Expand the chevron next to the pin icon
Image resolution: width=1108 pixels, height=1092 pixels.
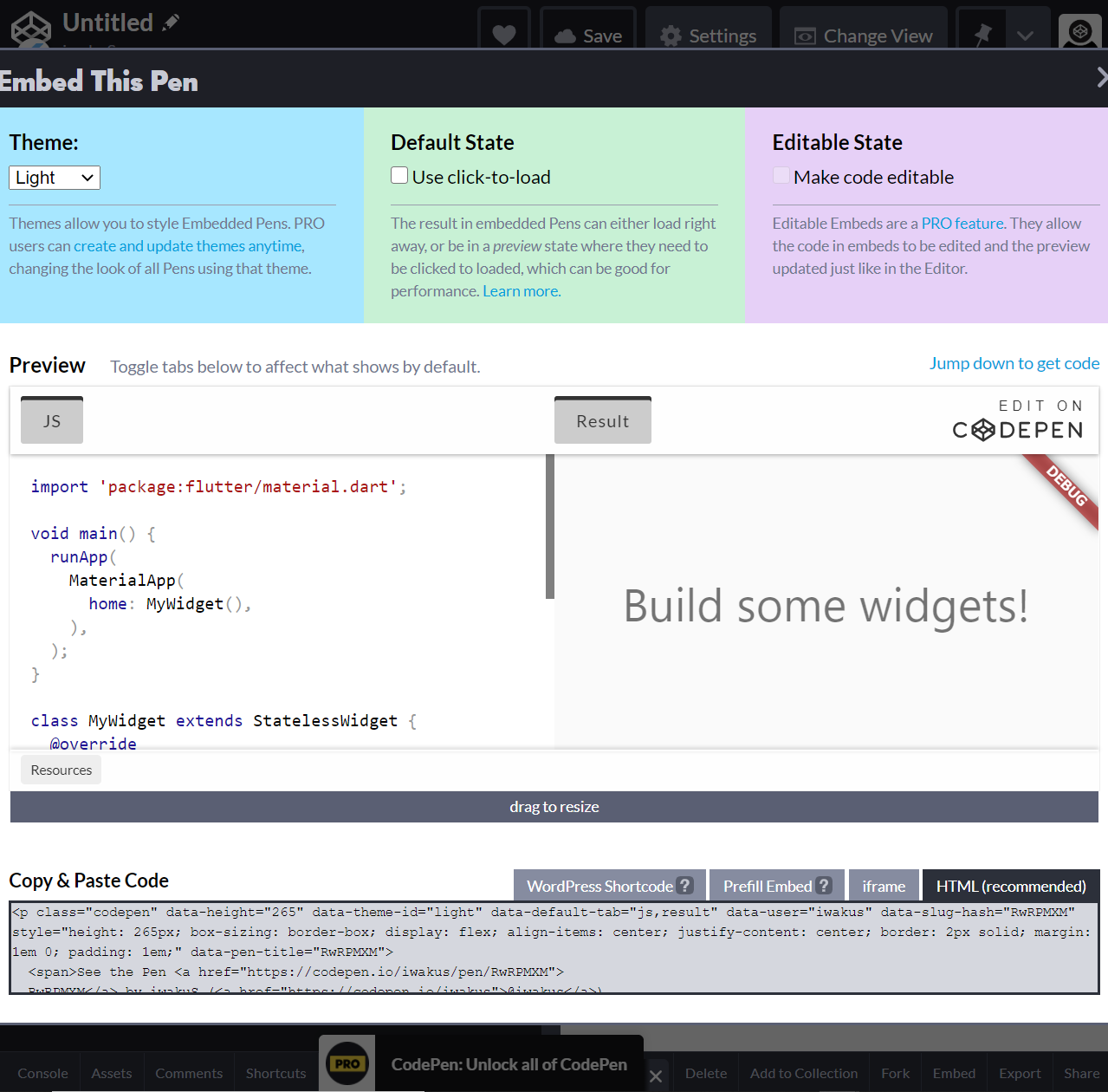1027,35
